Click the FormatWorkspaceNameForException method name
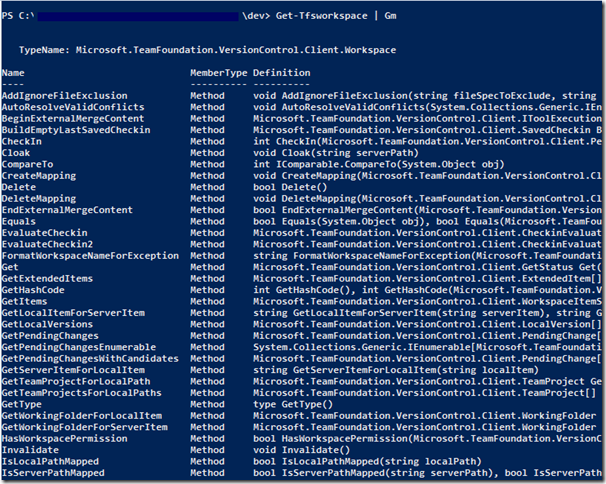The height and width of the screenshot is (484, 606). click(84, 255)
